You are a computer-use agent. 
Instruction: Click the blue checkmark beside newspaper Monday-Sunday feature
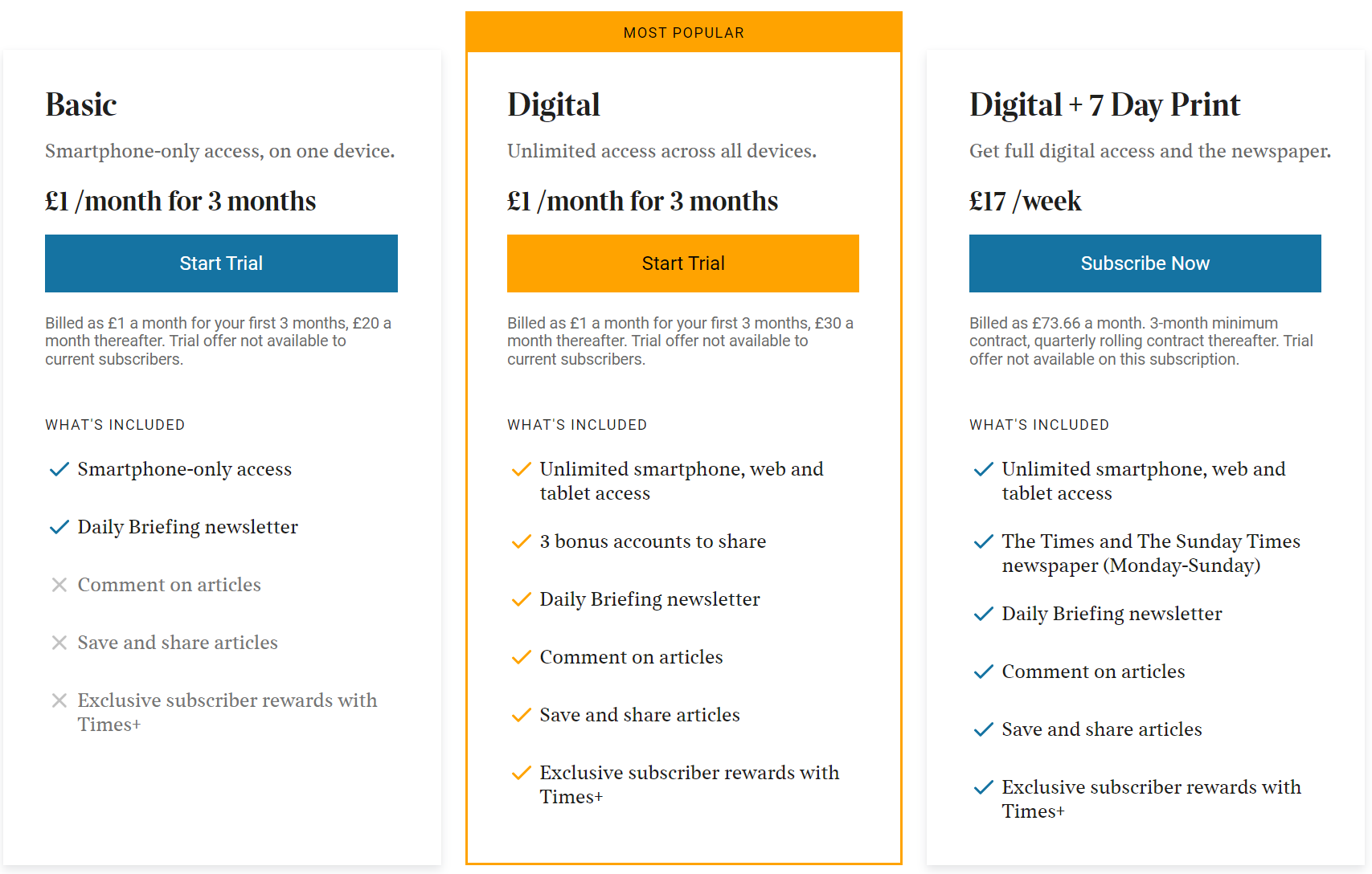pyautogui.click(x=984, y=541)
